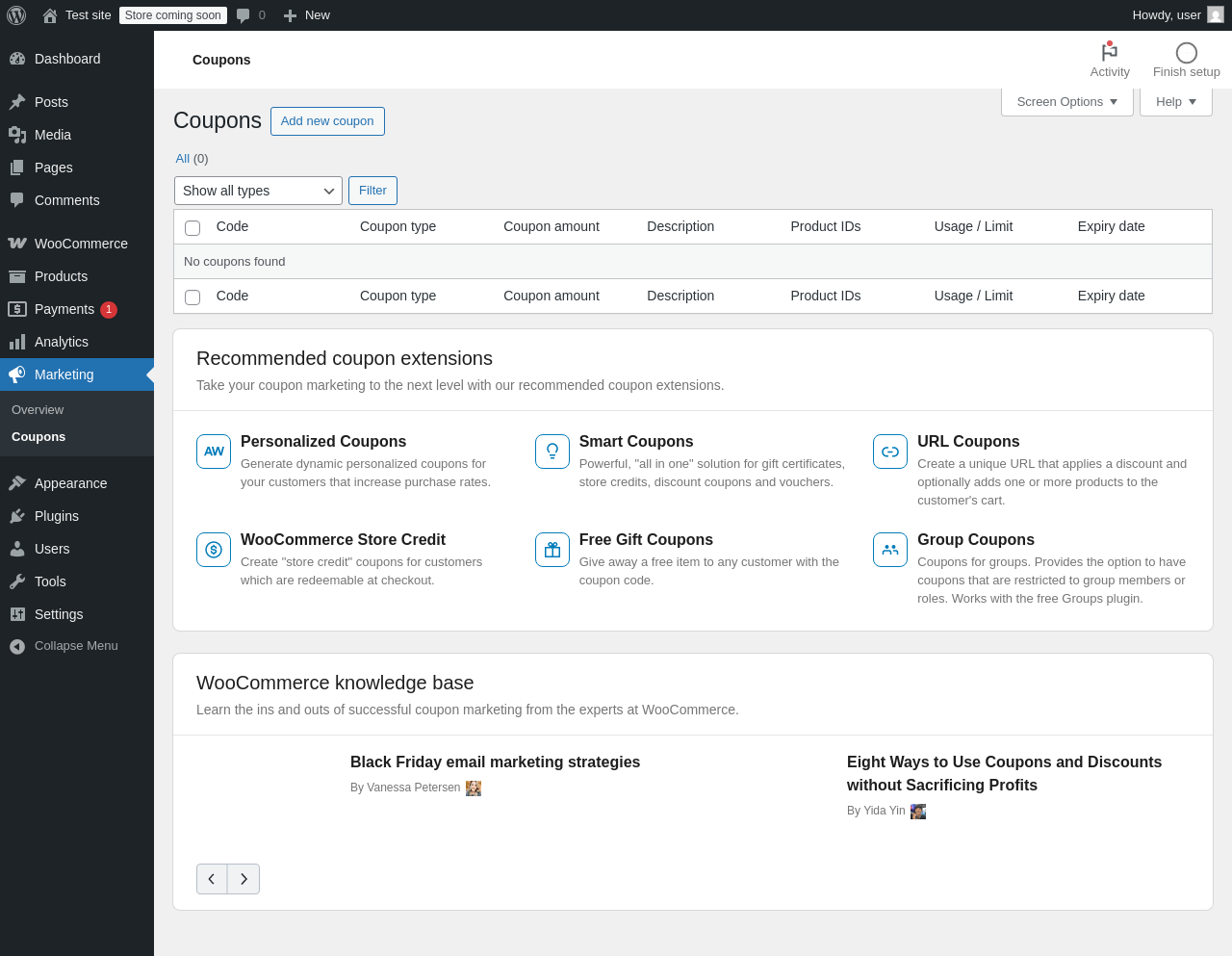
Task: Open the WooCommerce menu in sidebar
Action: (x=81, y=244)
